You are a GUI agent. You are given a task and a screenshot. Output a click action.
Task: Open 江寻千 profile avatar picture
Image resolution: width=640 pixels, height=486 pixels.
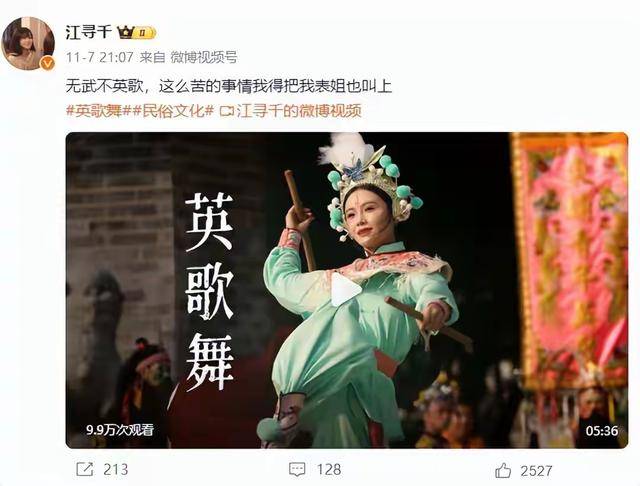coord(28,44)
